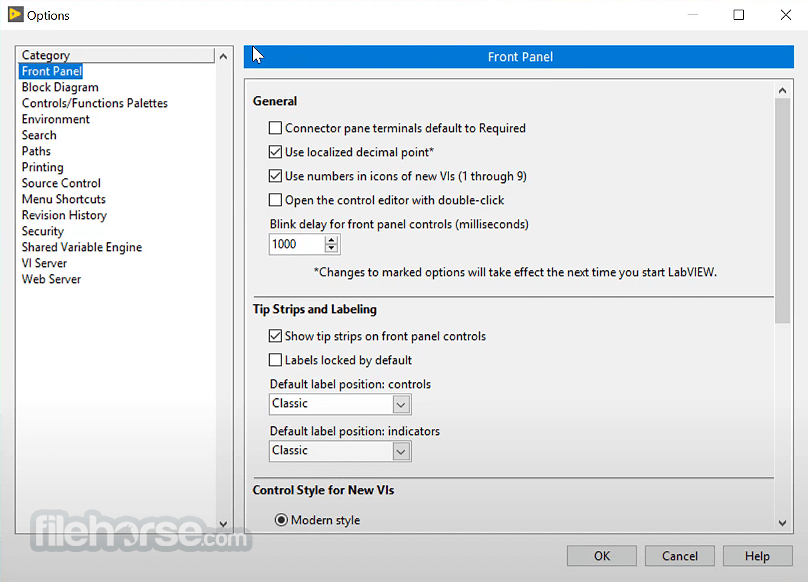This screenshot has width=808, height=582.
Task: Check Labels locked by default
Action: (x=276, y=360)
